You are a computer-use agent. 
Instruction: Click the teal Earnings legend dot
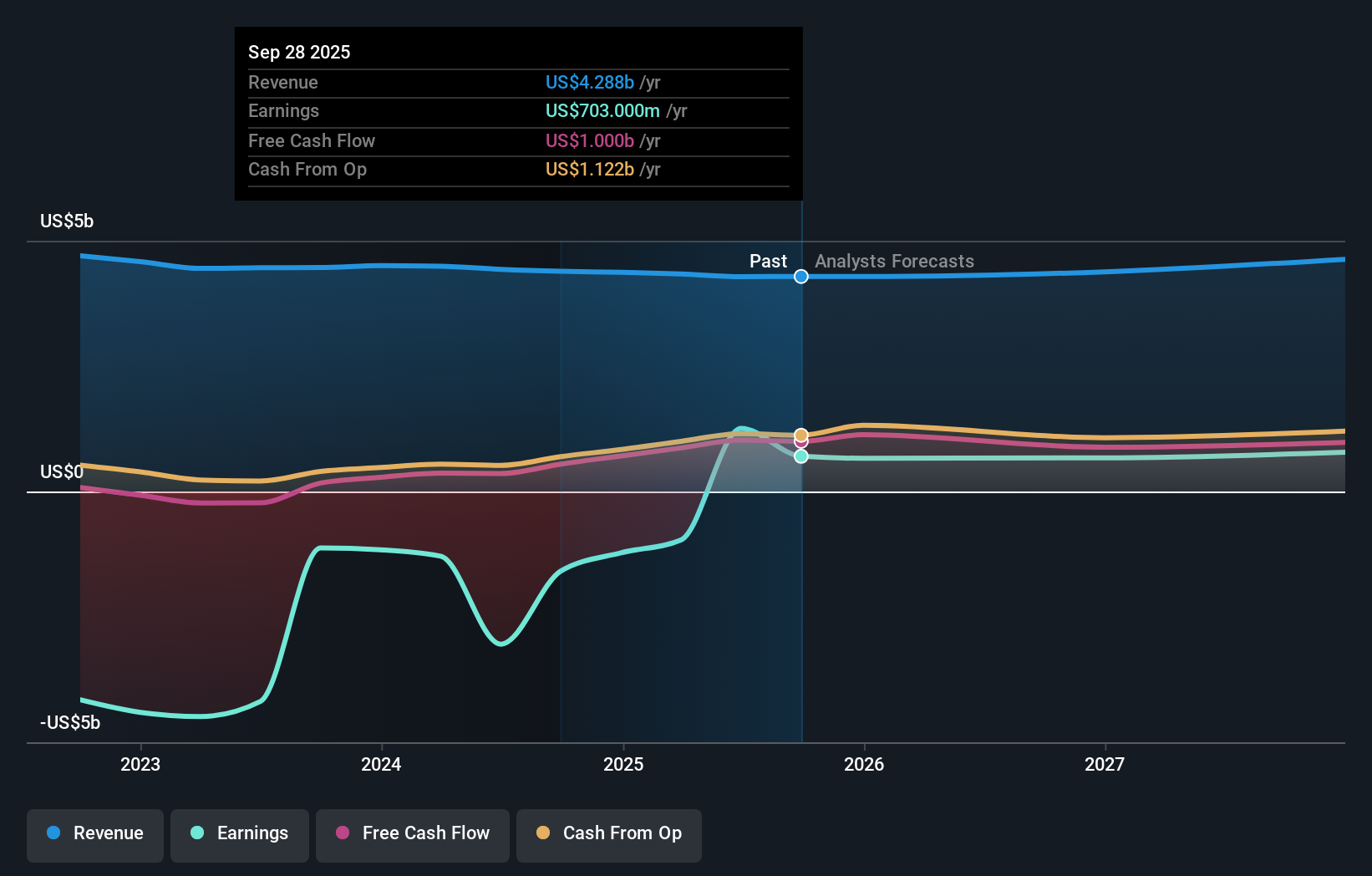coord(196,833)
